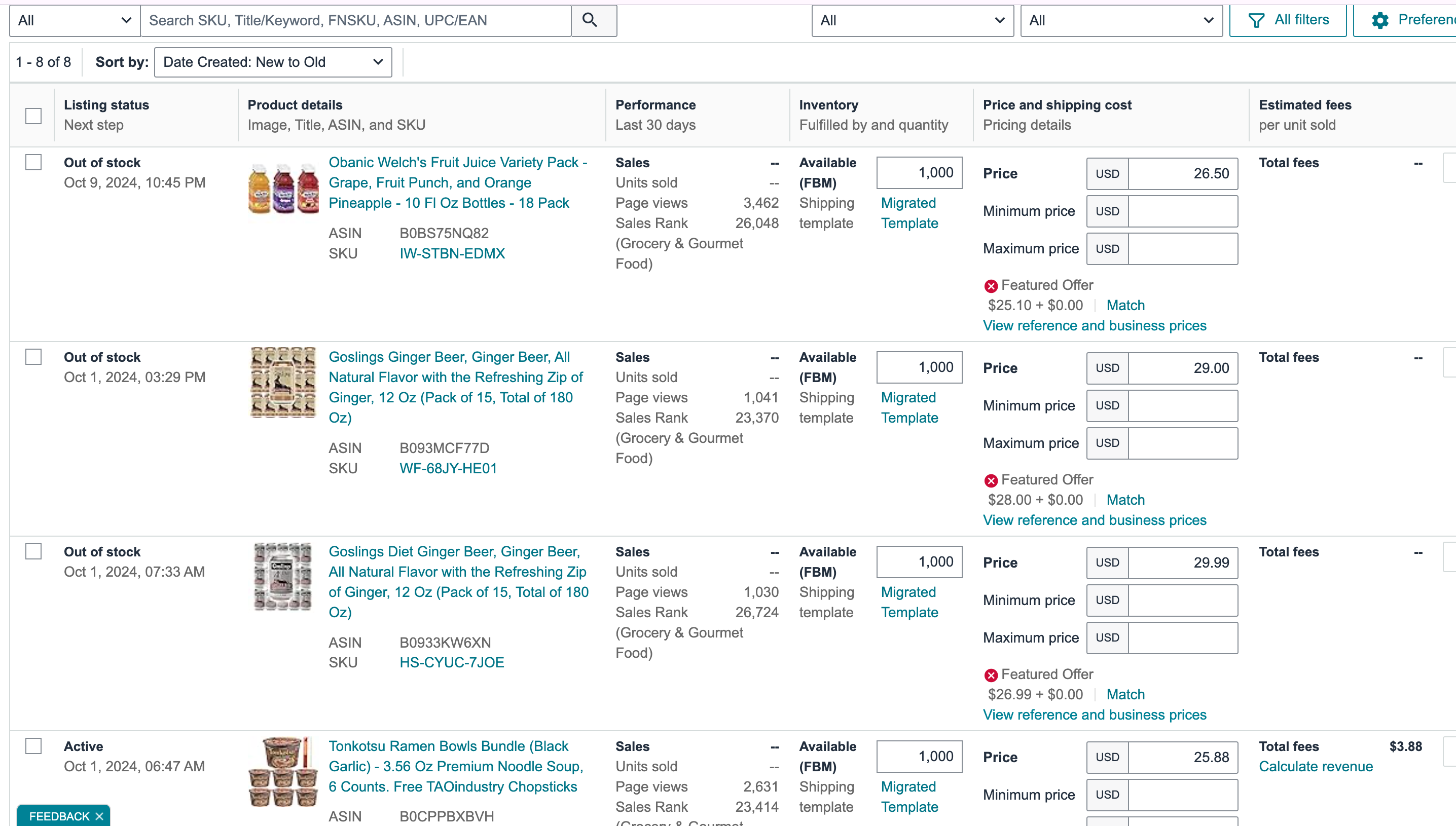Select Total fees value $3.88
The height and width of the screenshot is (826, 1456).
(x=1405, y=746)
